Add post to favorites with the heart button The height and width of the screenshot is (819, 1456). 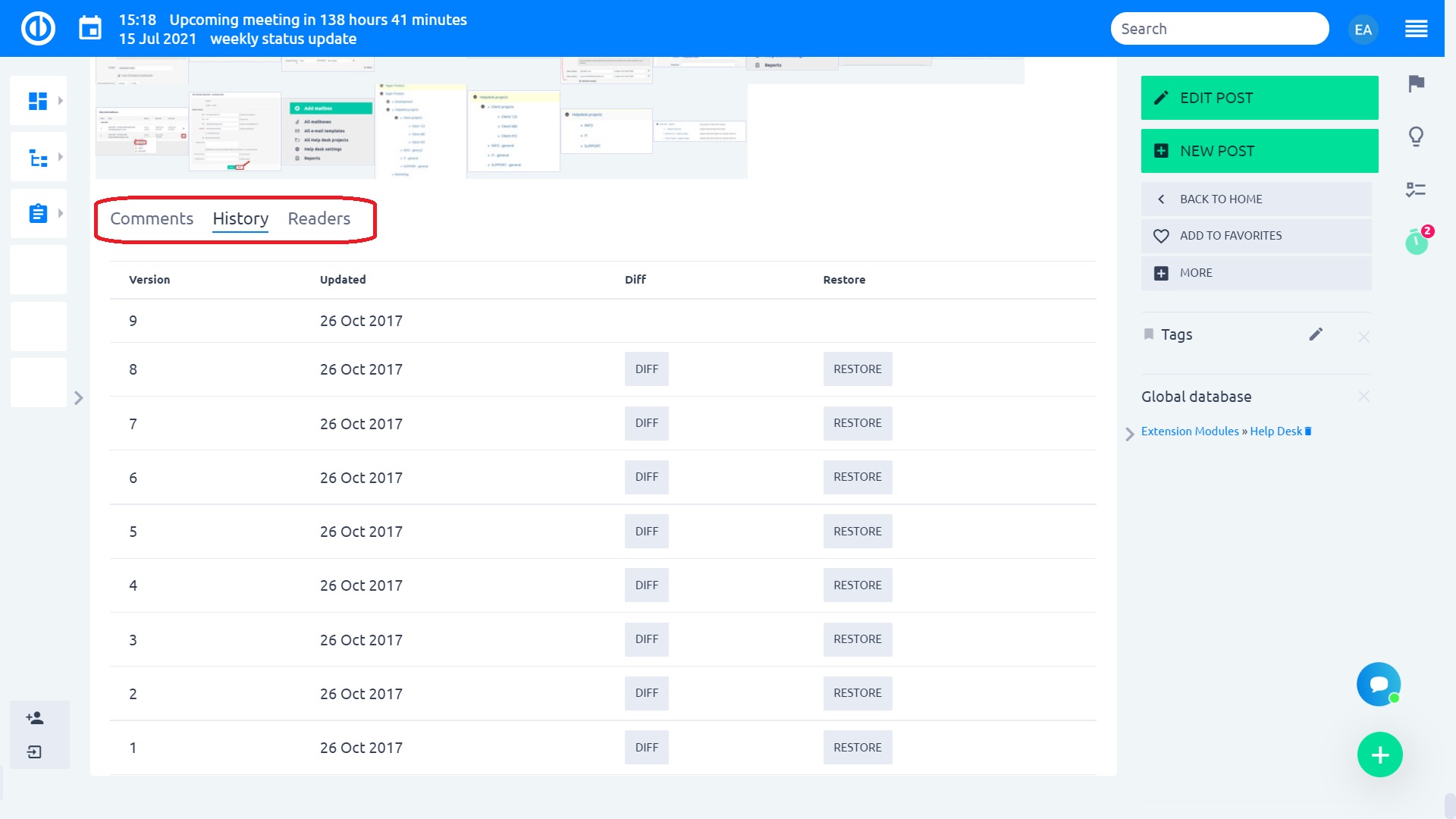click(1256, 236)
